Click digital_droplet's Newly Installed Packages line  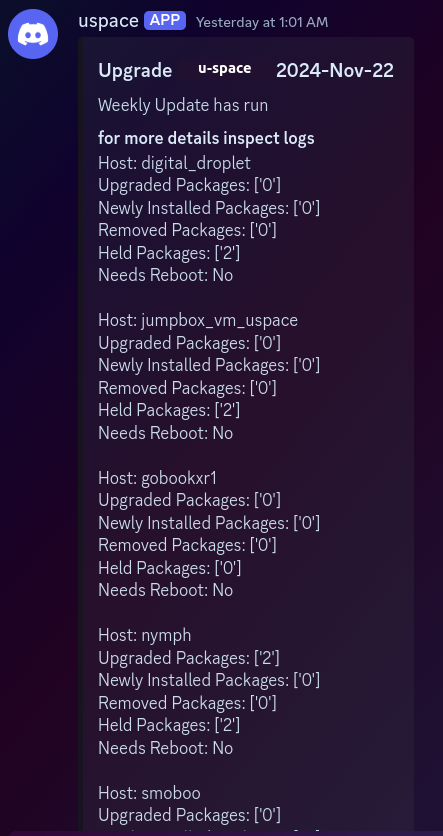[x=209, y=207]
